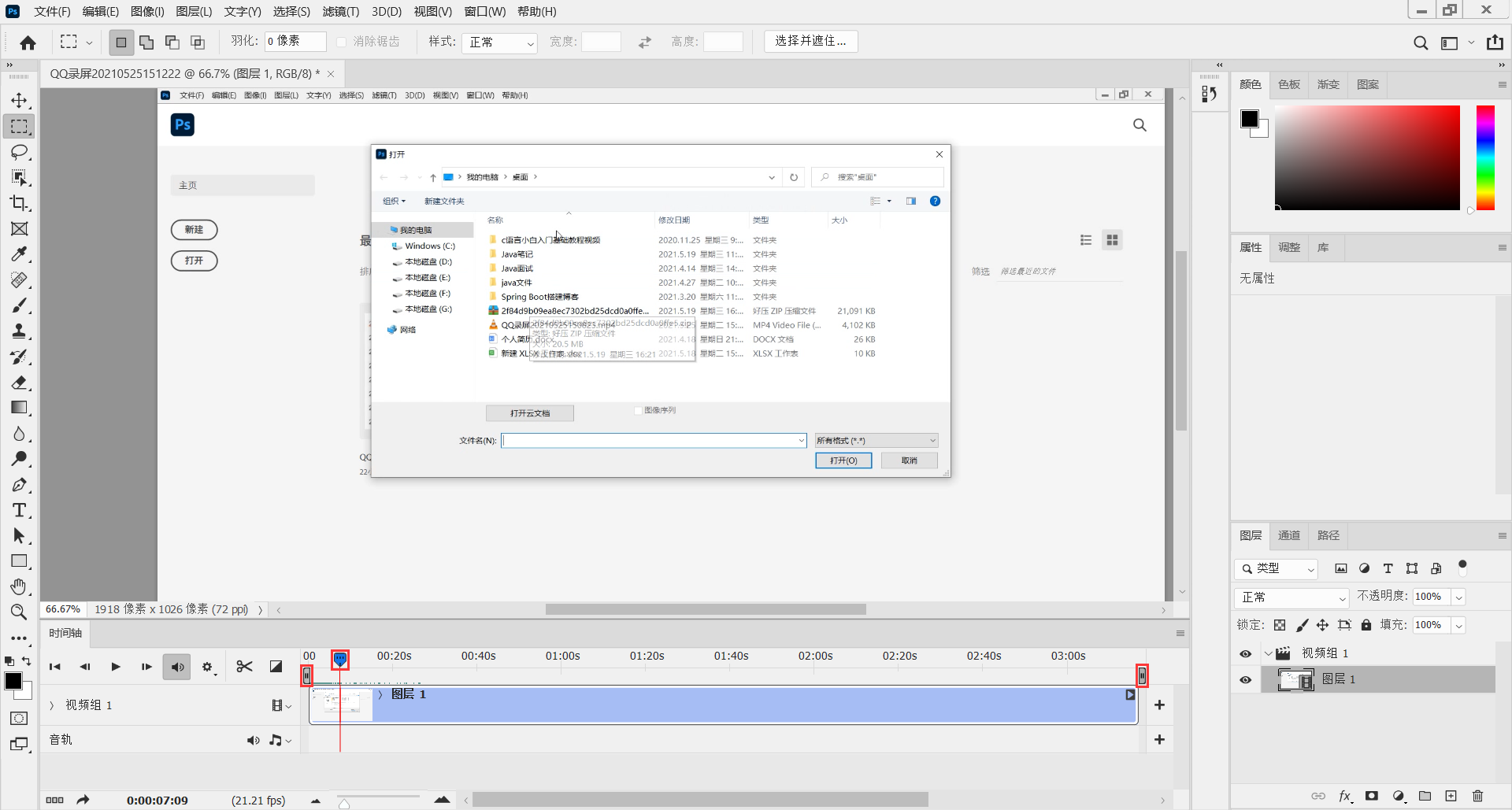Turn on the layer filter switch

click(x=1462, y=567)
